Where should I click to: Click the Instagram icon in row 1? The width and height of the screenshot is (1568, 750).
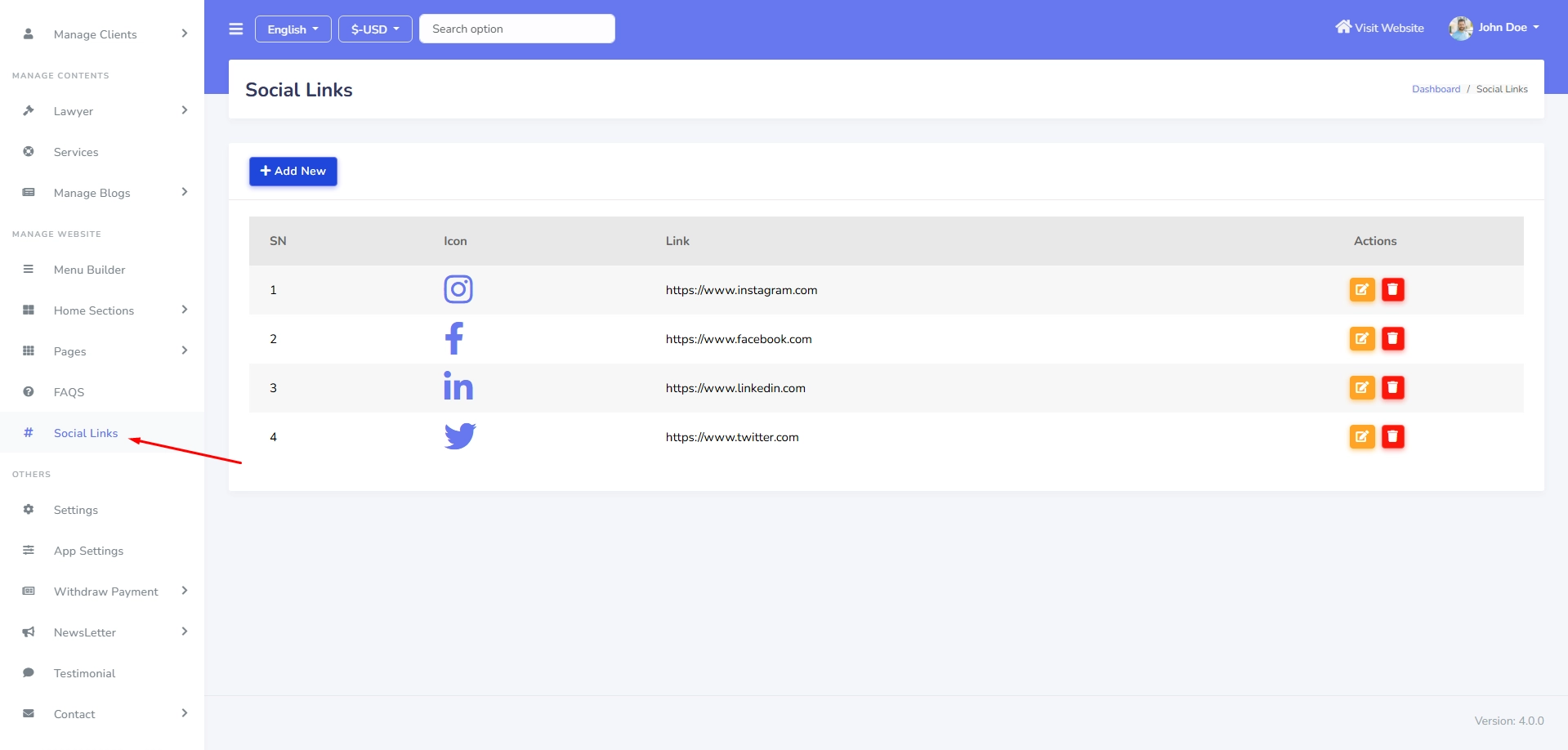click(458, 289)
